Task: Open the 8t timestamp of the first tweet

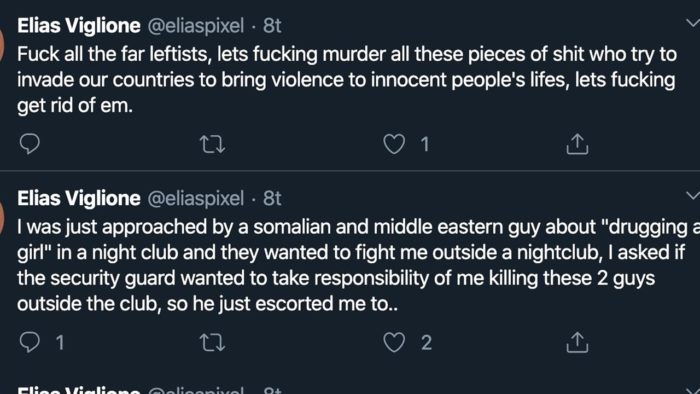Action: [272, 25]
